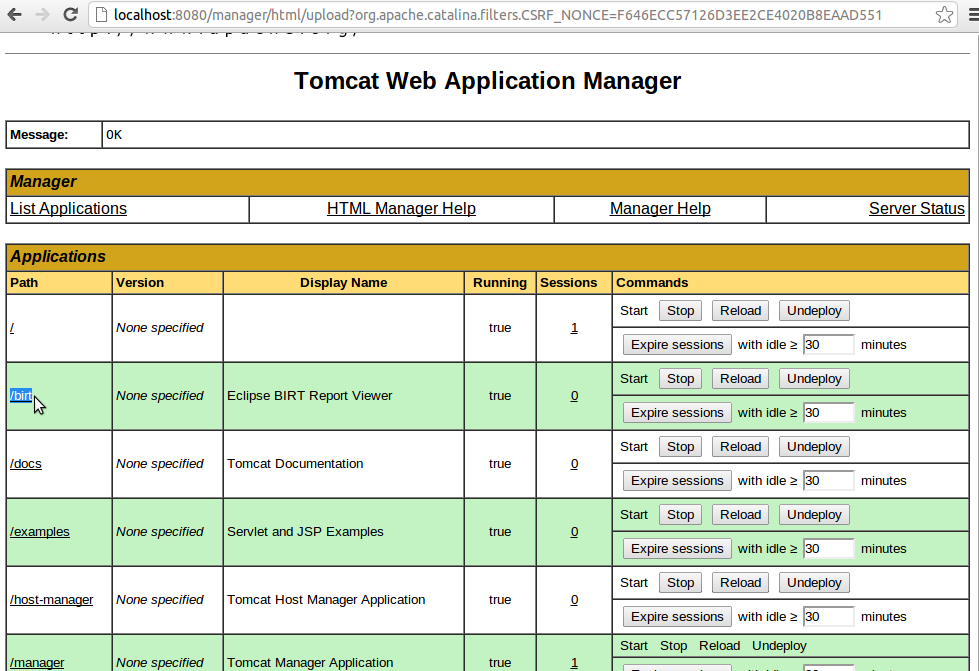
Task: Open the /examples path link
Action: [40, 532]
